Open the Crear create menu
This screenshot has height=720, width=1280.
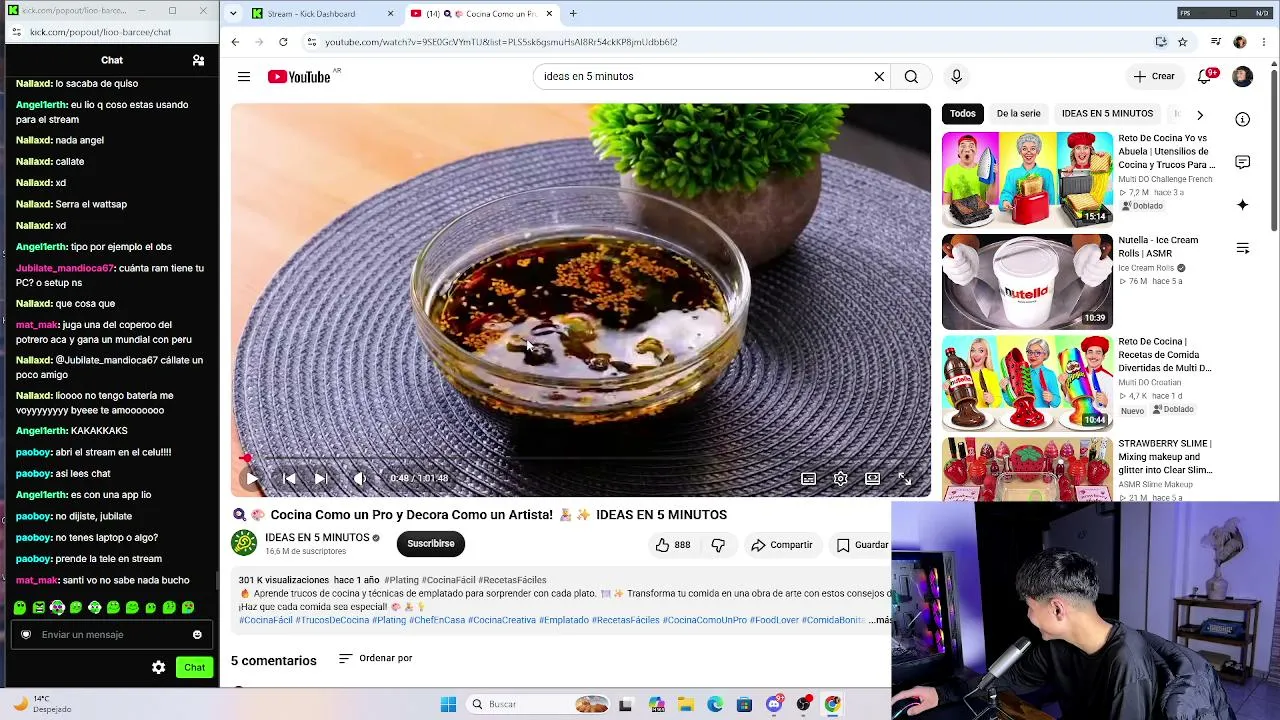click(x=1154, y=76)
